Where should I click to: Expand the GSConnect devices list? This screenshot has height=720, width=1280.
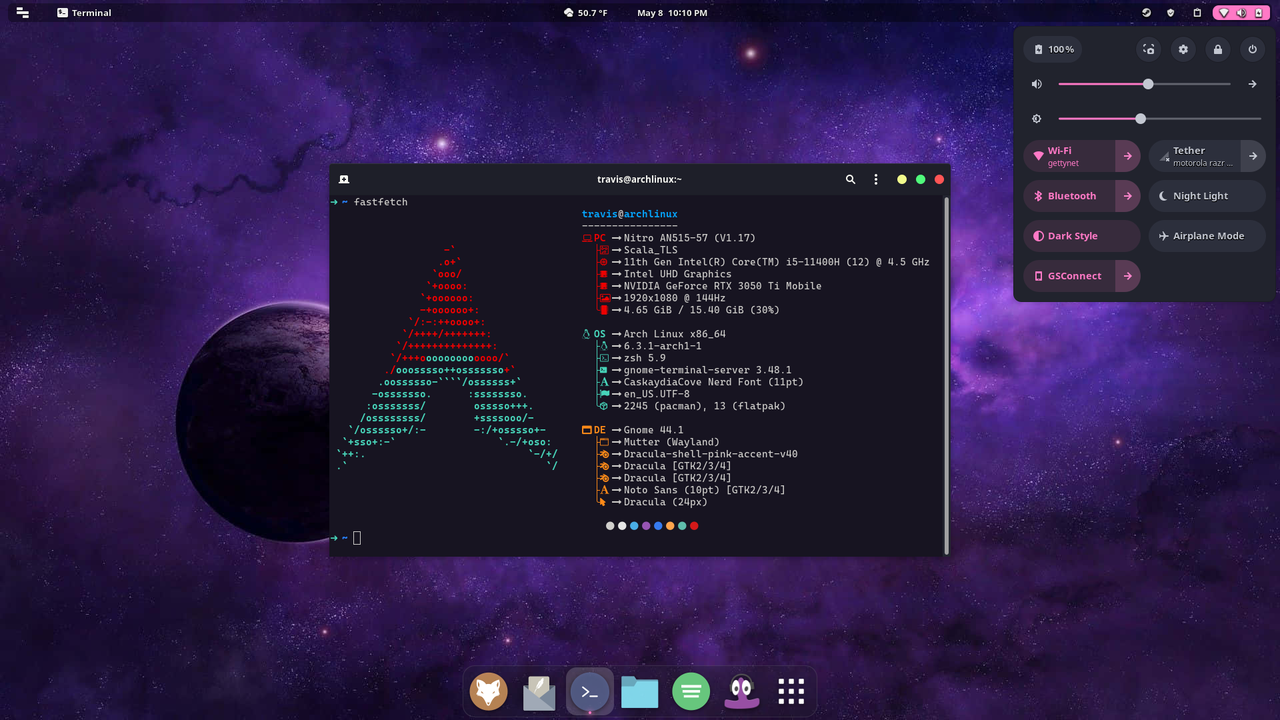point(1128,276)
